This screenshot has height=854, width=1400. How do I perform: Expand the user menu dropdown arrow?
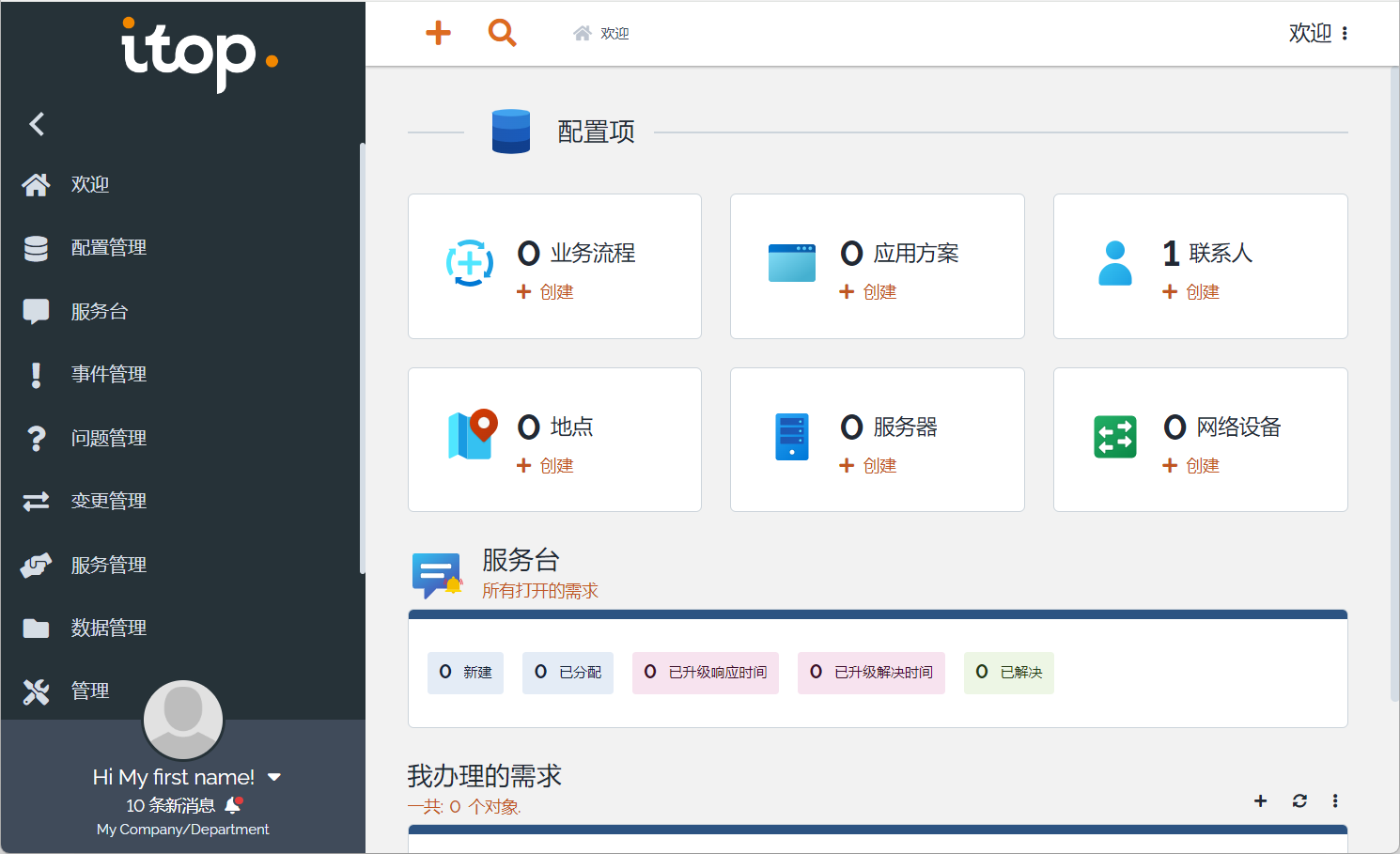[x=274, y=777]
